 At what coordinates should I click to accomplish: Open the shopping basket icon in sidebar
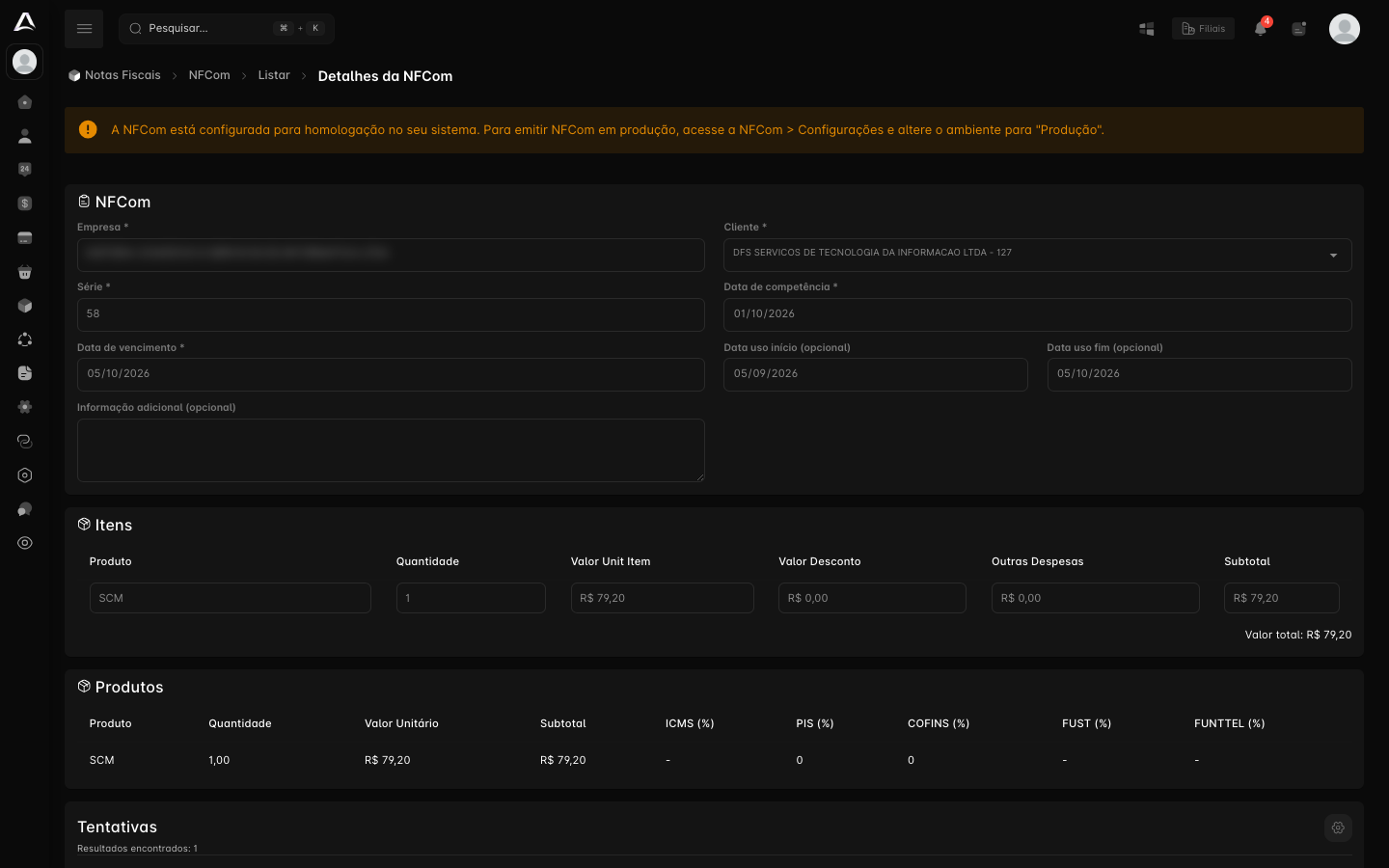[25, 272]
